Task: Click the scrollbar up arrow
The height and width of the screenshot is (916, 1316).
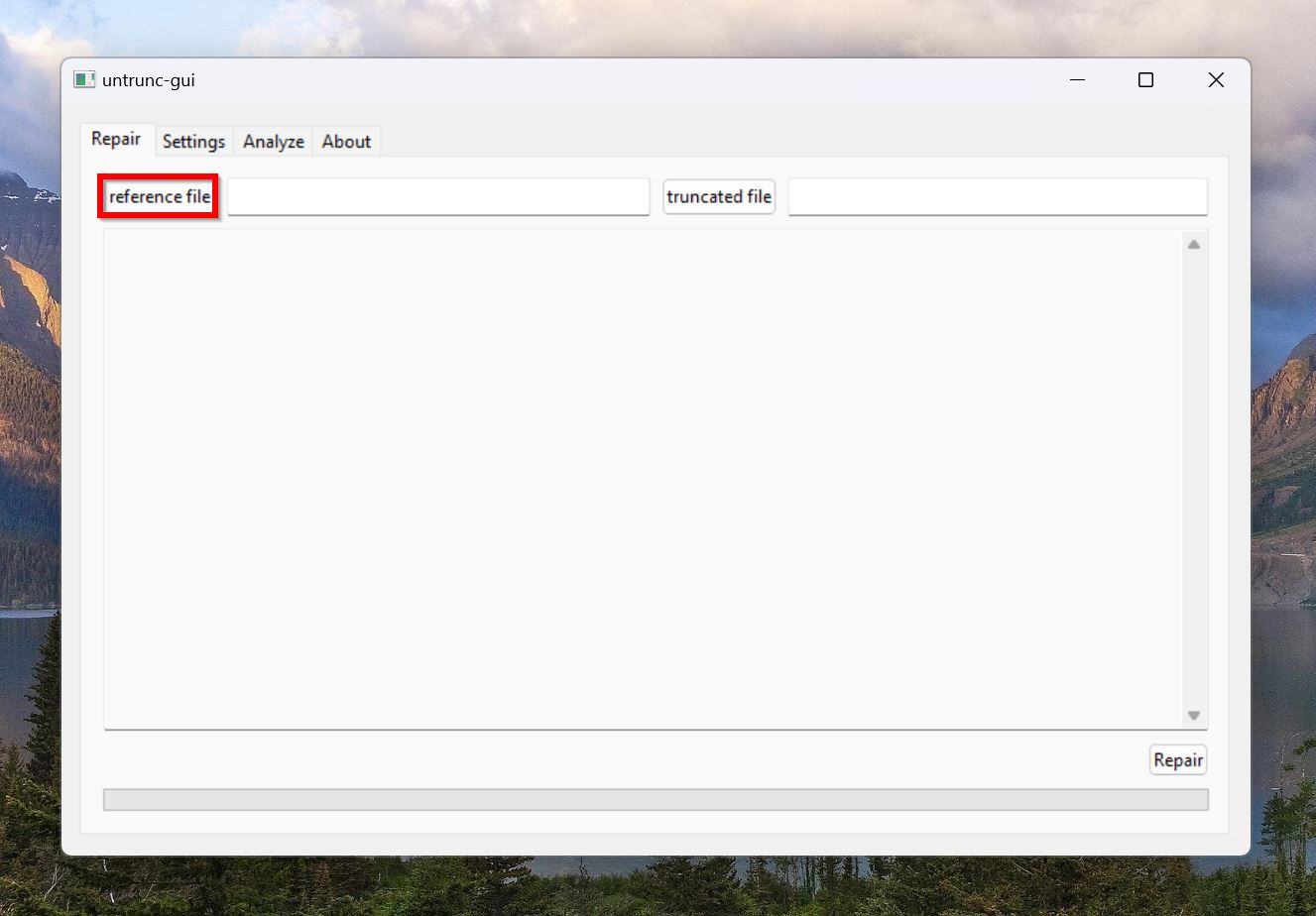Action: click(x=1194, y=242)
